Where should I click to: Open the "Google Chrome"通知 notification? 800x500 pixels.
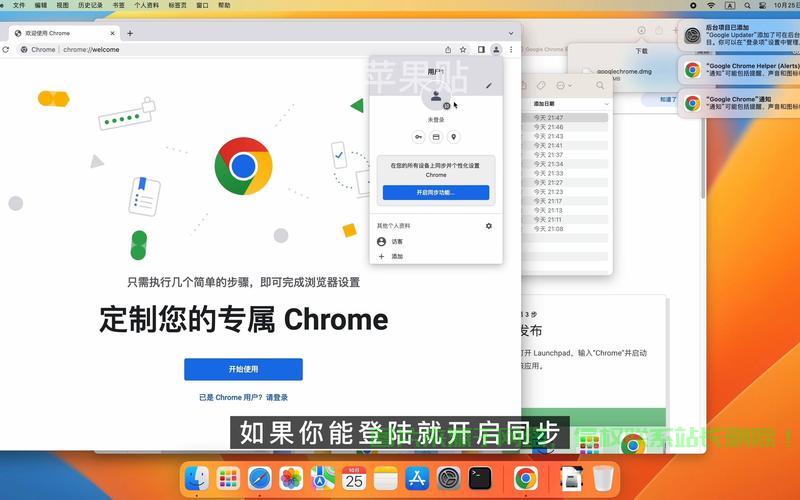click(739, 103)
